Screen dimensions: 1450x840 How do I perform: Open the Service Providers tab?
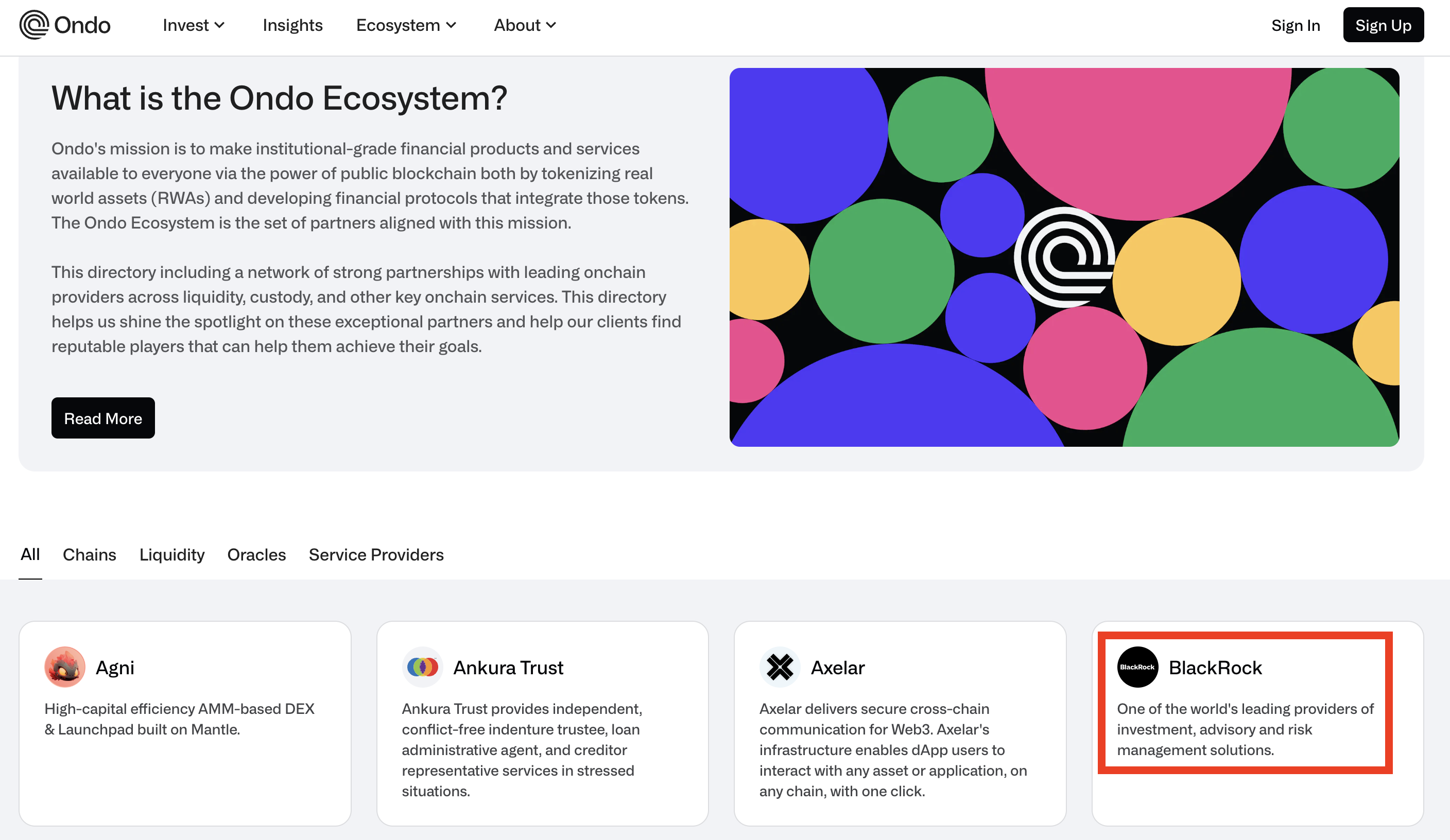[376, 555]
